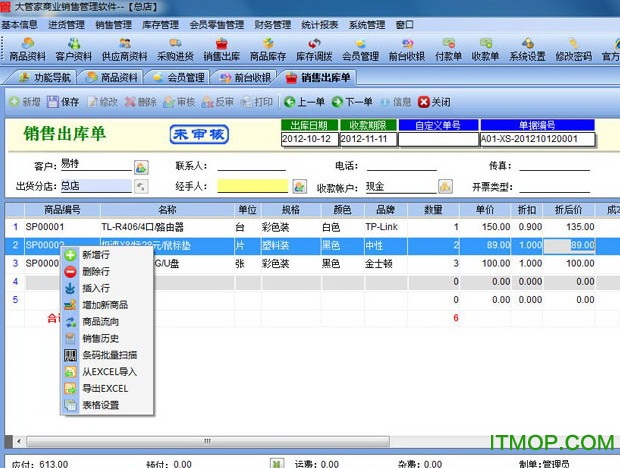Select row SP00001 TL-R406 router
This screenshot has height=468, width=620.
coord(312,227)
